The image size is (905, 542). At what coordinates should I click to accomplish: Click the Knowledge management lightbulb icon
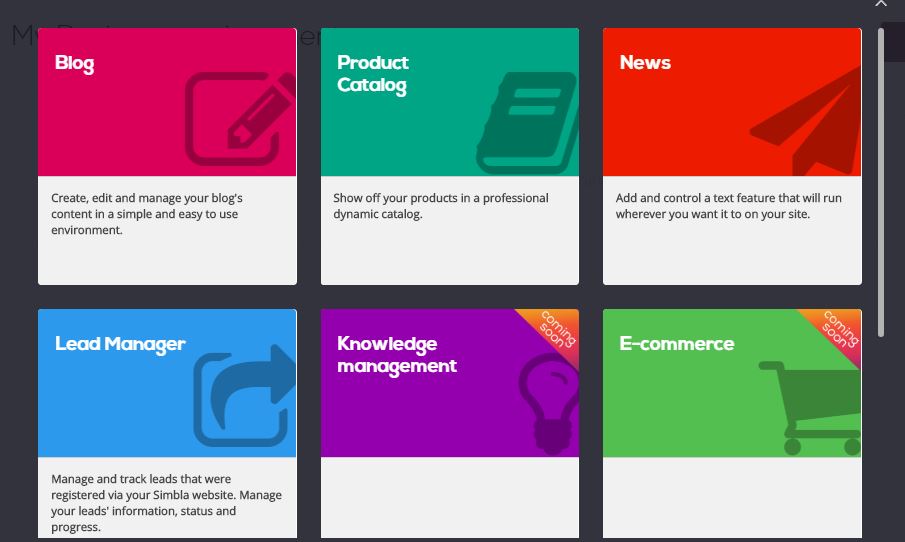[x=549, y=403]
